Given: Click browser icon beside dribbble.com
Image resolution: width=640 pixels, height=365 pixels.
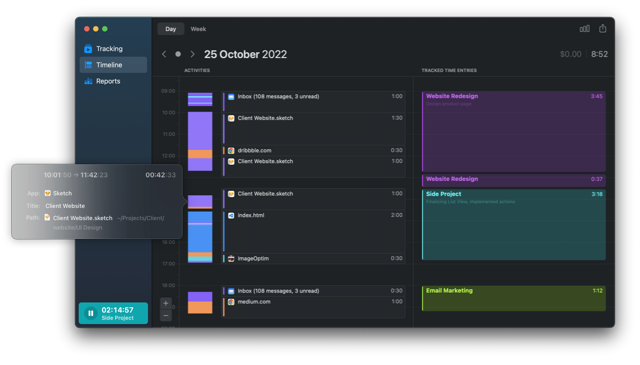Looking at the screenshot, I should pos(231,151).
